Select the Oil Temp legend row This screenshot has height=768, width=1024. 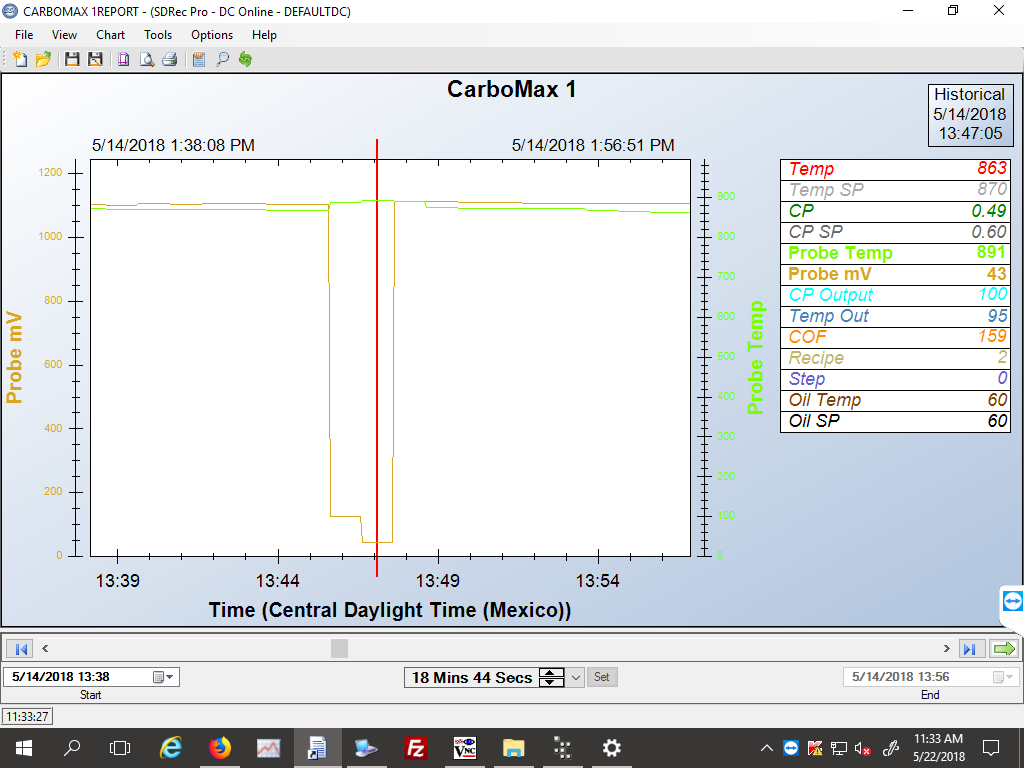[895, 400]
